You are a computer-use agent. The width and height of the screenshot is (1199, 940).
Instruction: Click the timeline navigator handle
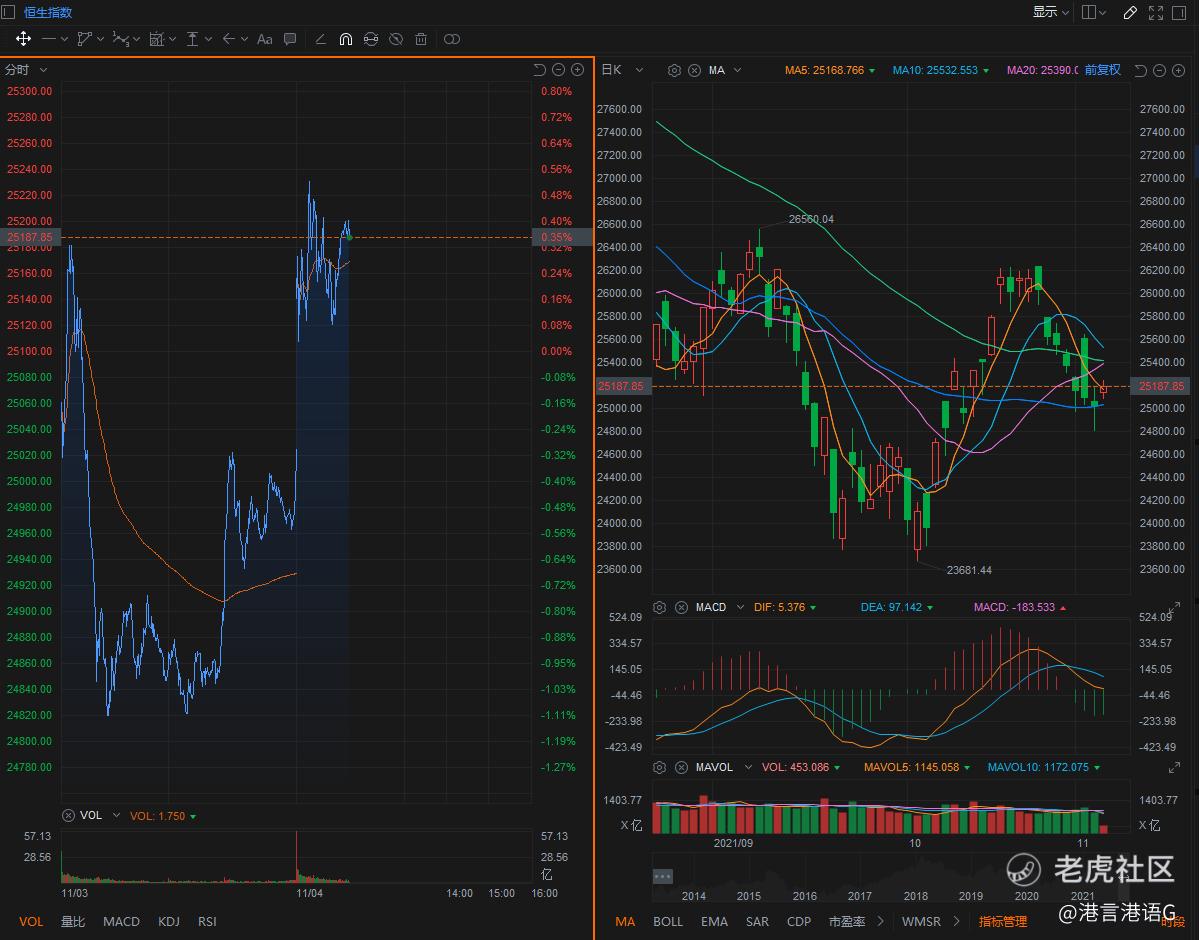click(x=662, y=876)
